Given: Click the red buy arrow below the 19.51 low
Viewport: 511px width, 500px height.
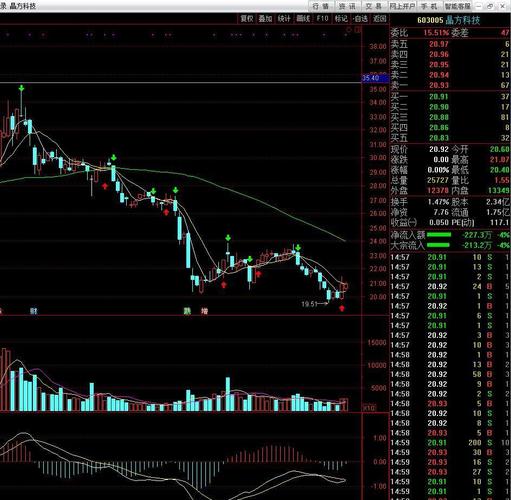Looking at the screenshot, I should [342, 308].
